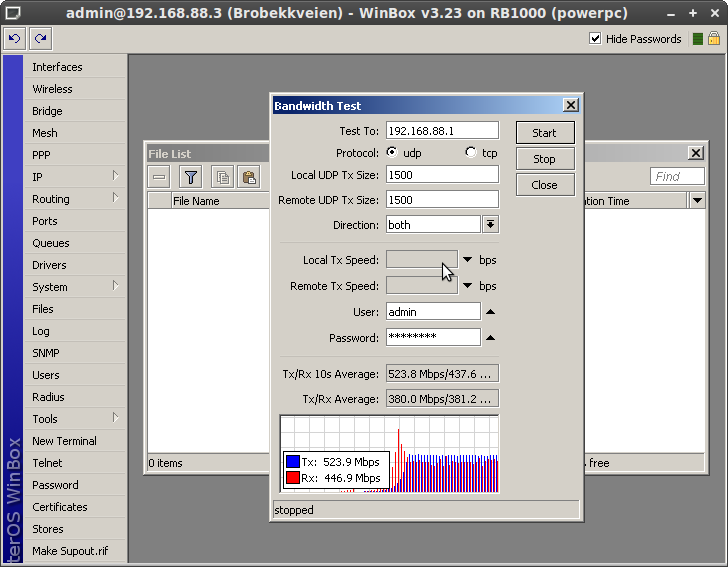Open the SNMP menu item

(75, 353)
